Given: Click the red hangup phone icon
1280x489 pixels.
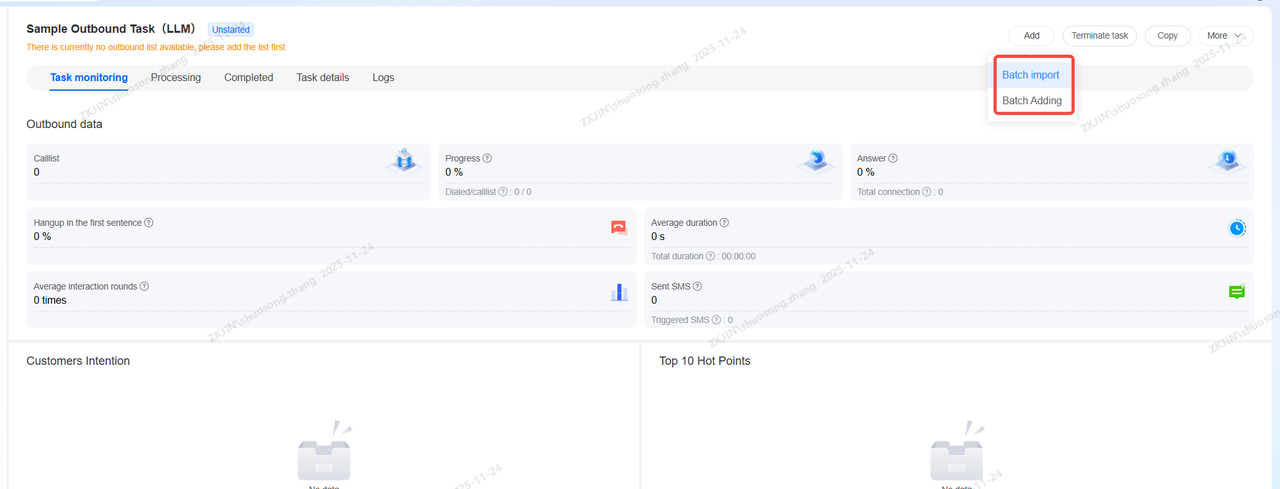Looking at the screenshot, I should [619, 228].
